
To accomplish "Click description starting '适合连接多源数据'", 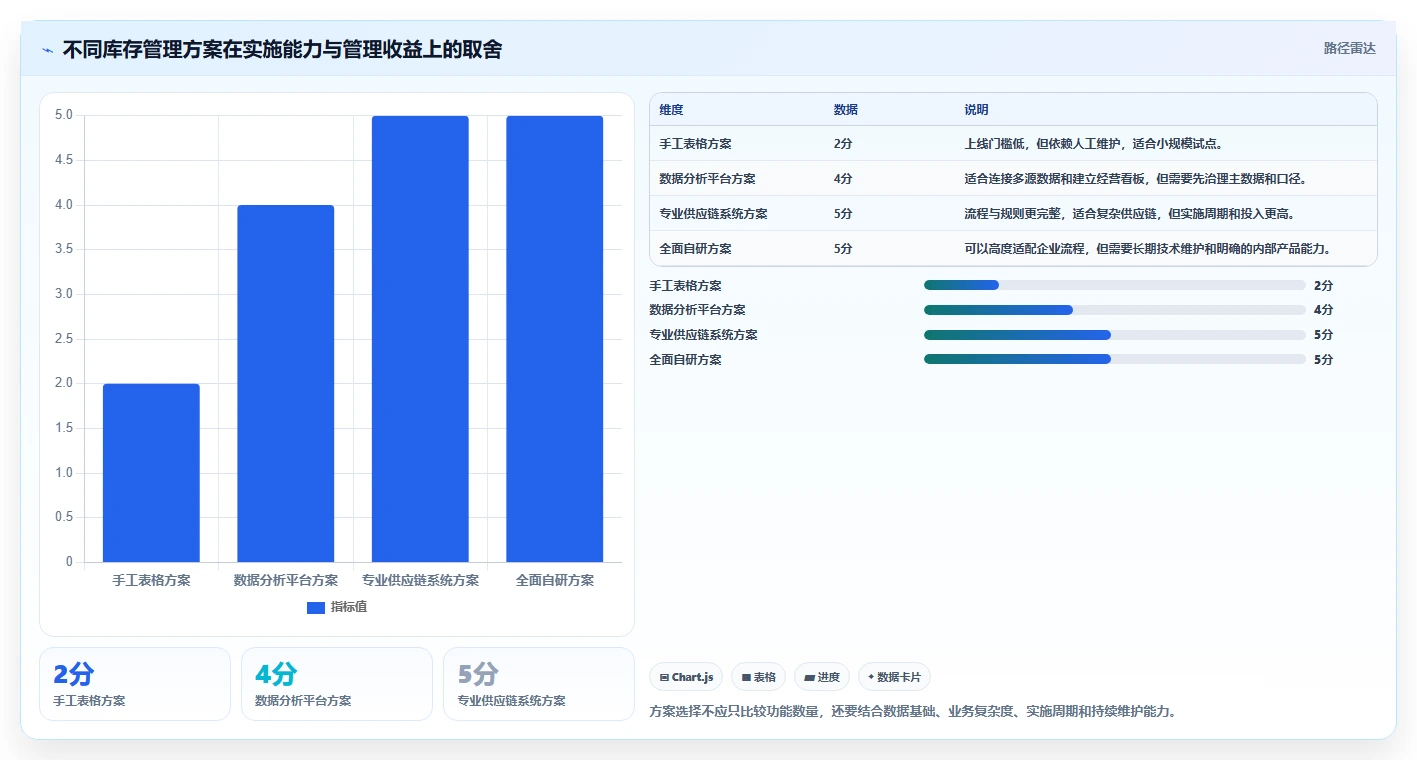I will 1136,179.
